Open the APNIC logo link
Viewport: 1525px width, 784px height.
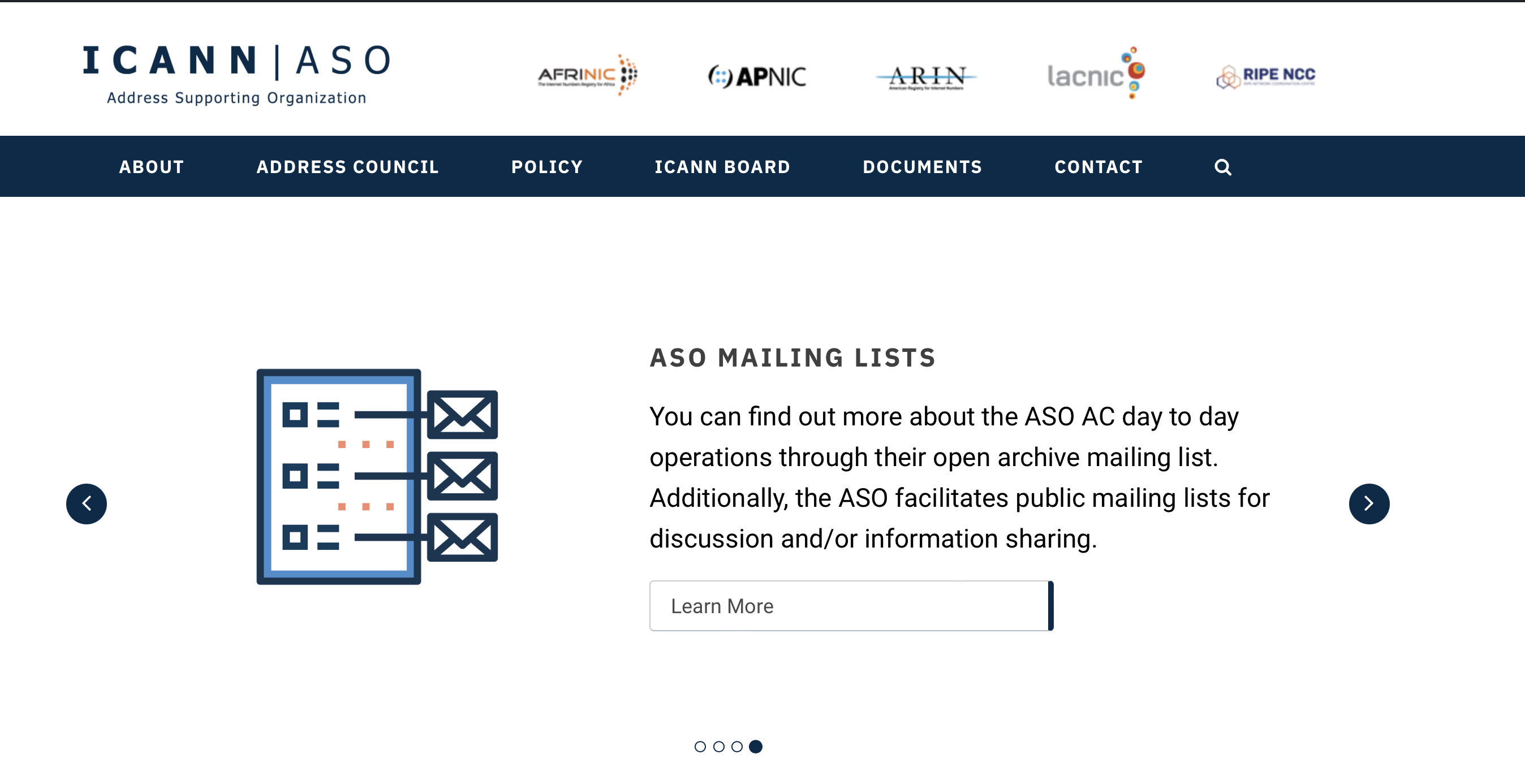[757, 76]
